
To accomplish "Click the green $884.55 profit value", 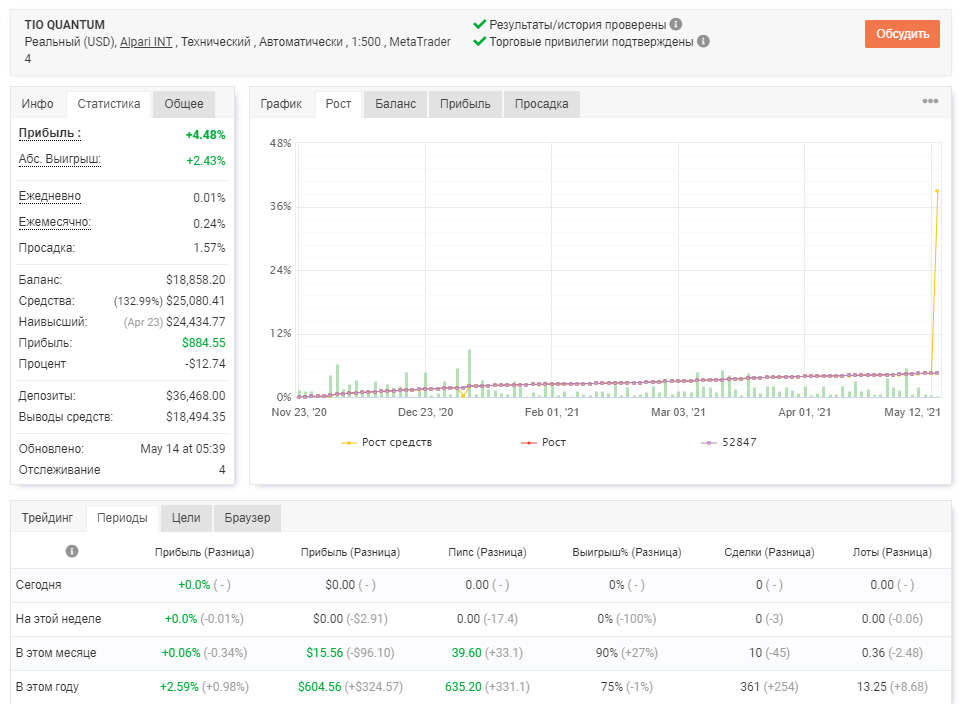I will [204, 343].
